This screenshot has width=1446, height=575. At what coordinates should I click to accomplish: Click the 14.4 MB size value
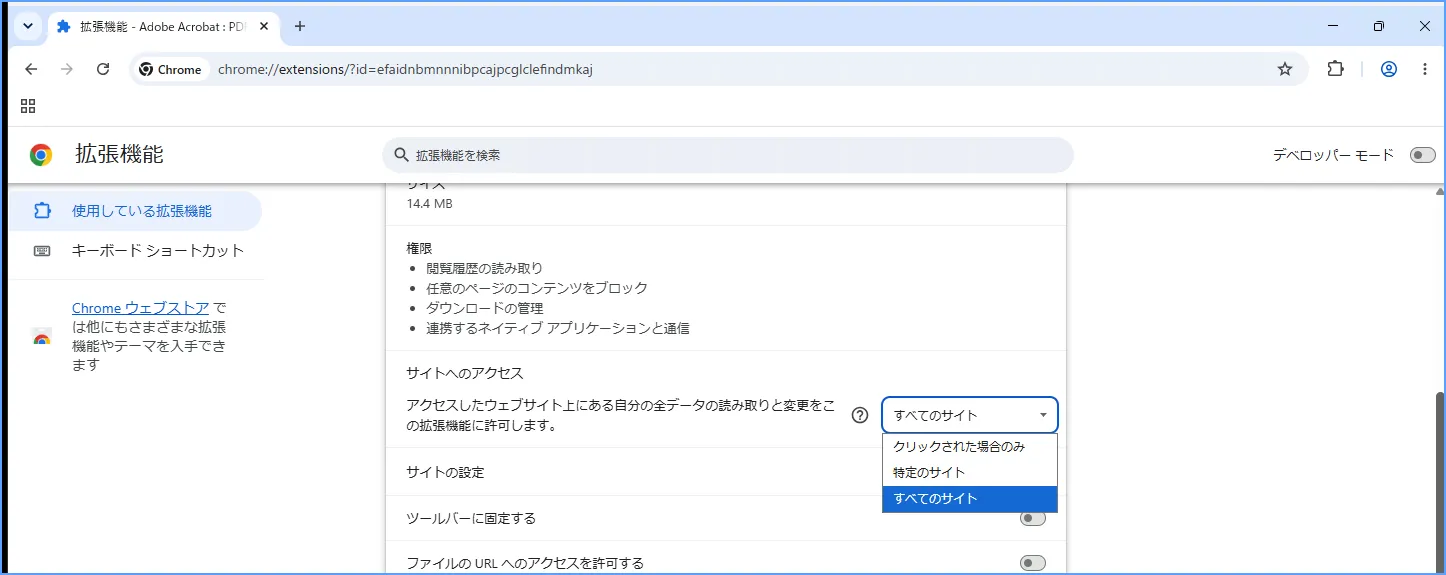coord(429,203)
